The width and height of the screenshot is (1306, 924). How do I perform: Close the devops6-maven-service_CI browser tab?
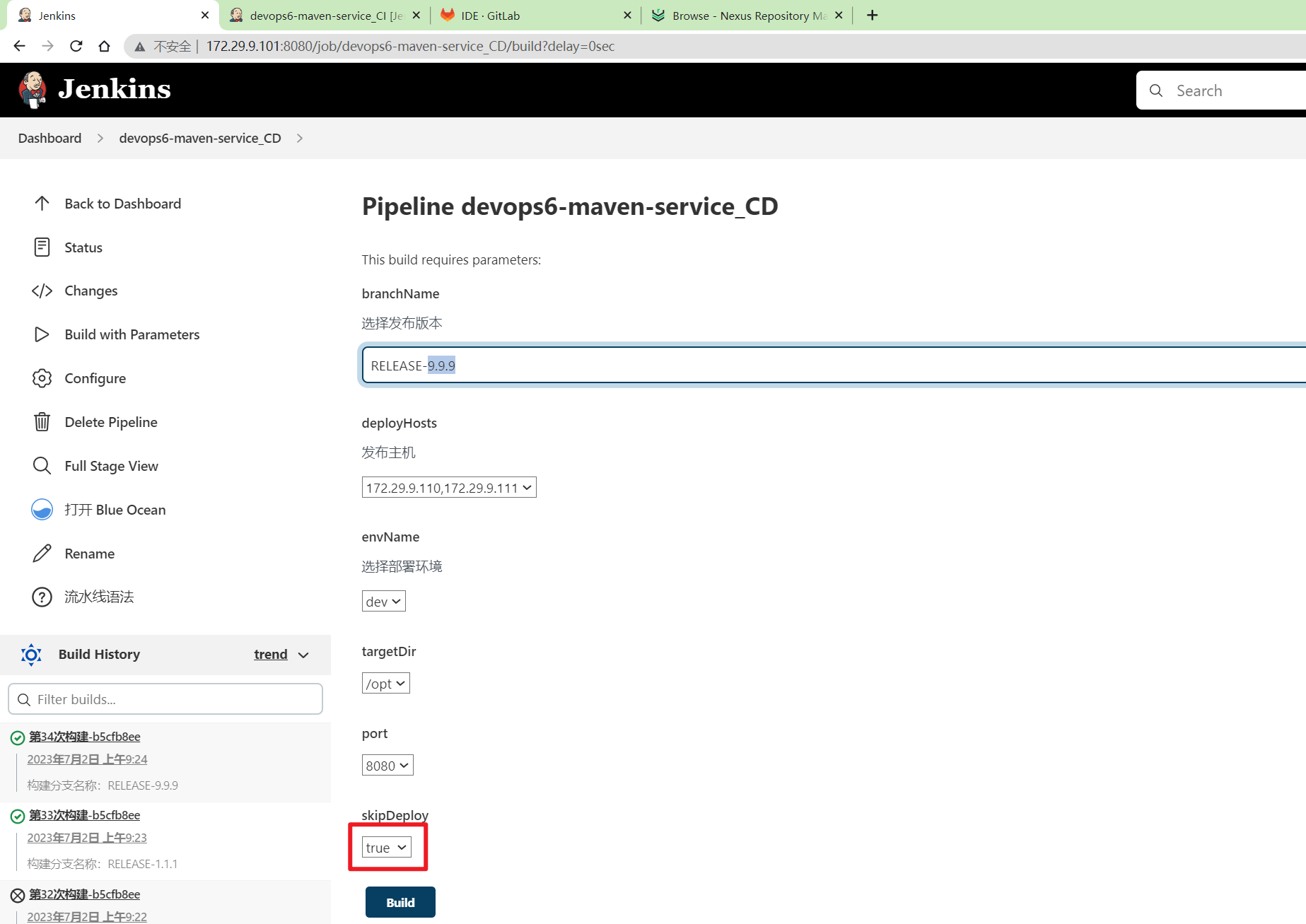tap(416, 15)
